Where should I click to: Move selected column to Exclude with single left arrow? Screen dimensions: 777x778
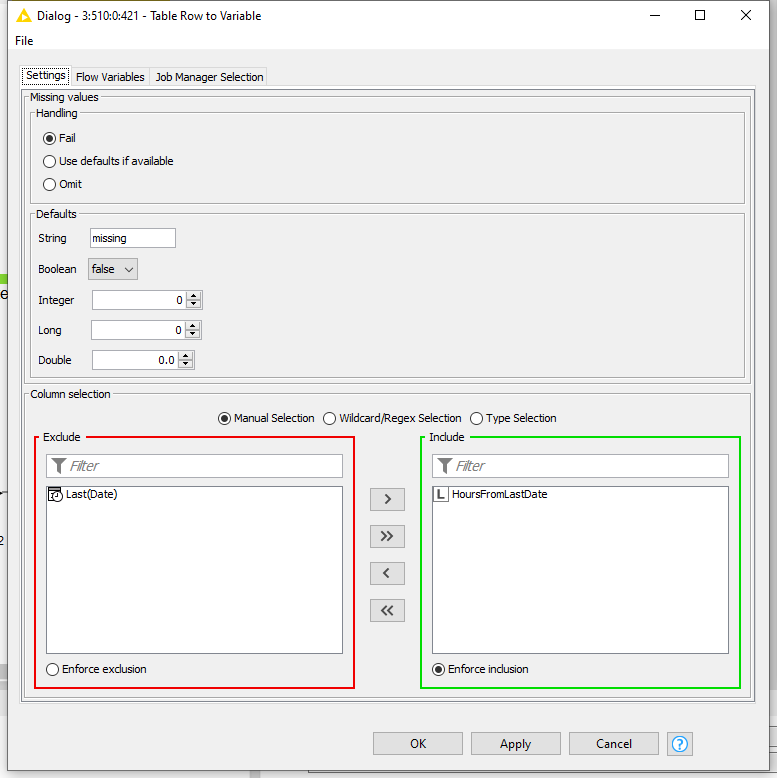pos(387,573)
